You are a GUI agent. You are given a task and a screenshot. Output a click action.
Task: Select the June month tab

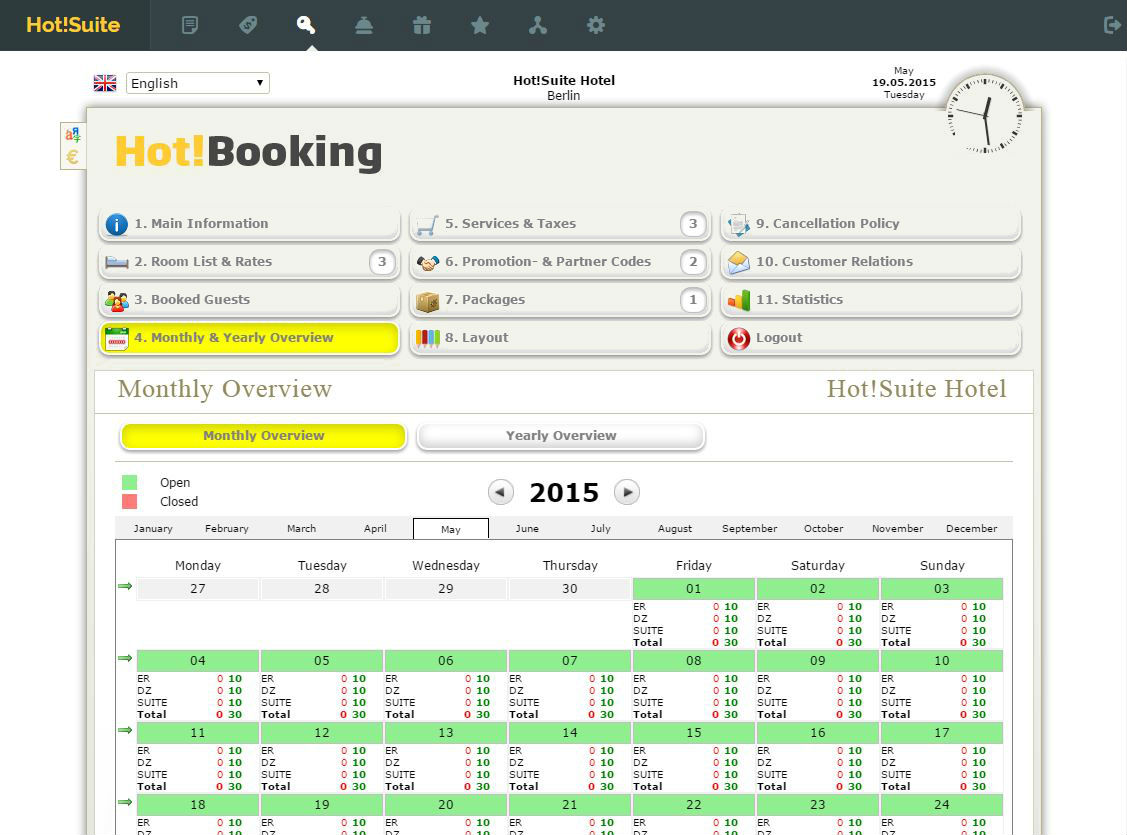click(527, 528)
